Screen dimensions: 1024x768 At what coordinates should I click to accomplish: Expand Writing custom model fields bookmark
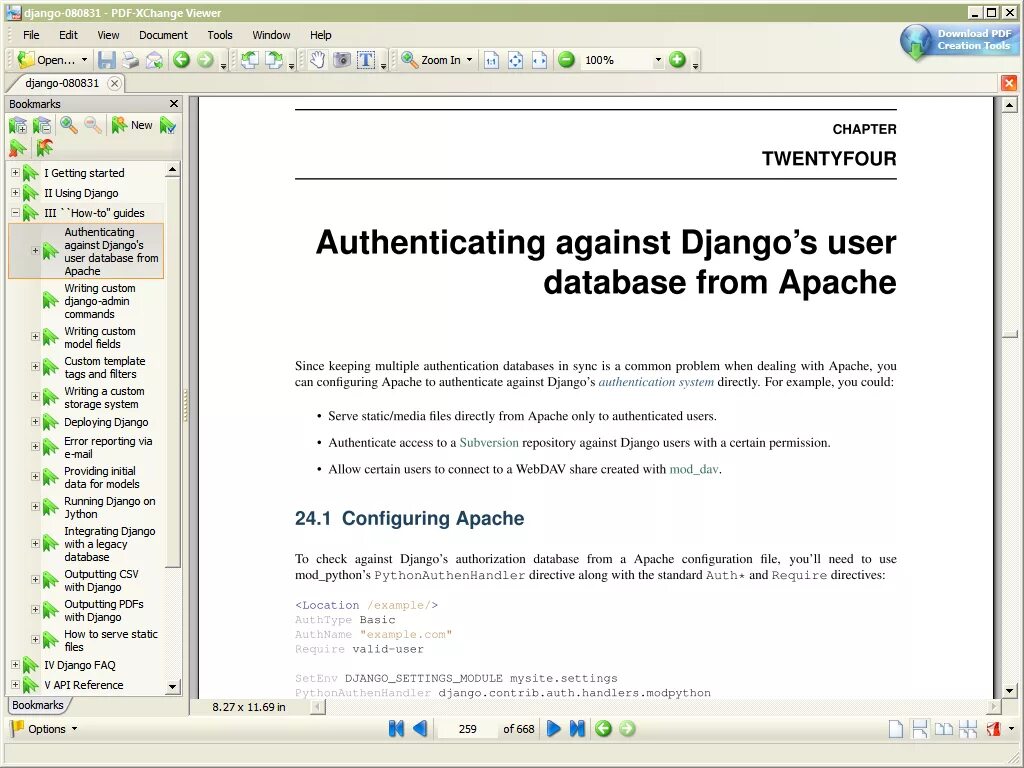coord(35,337)
